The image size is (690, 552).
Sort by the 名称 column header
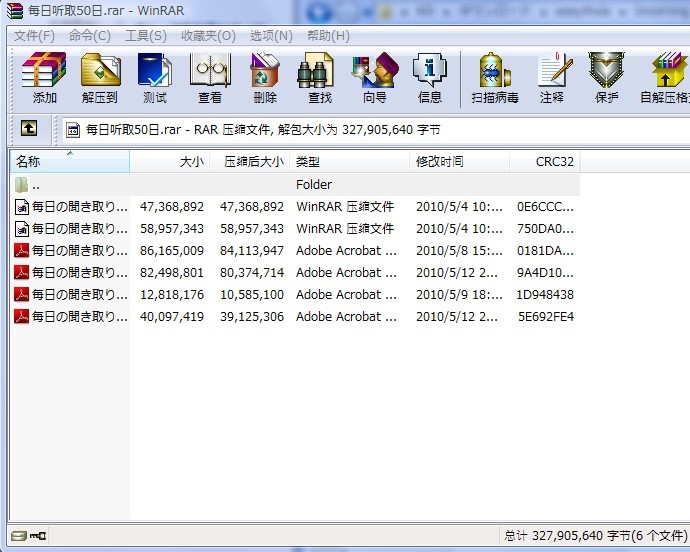70,162
